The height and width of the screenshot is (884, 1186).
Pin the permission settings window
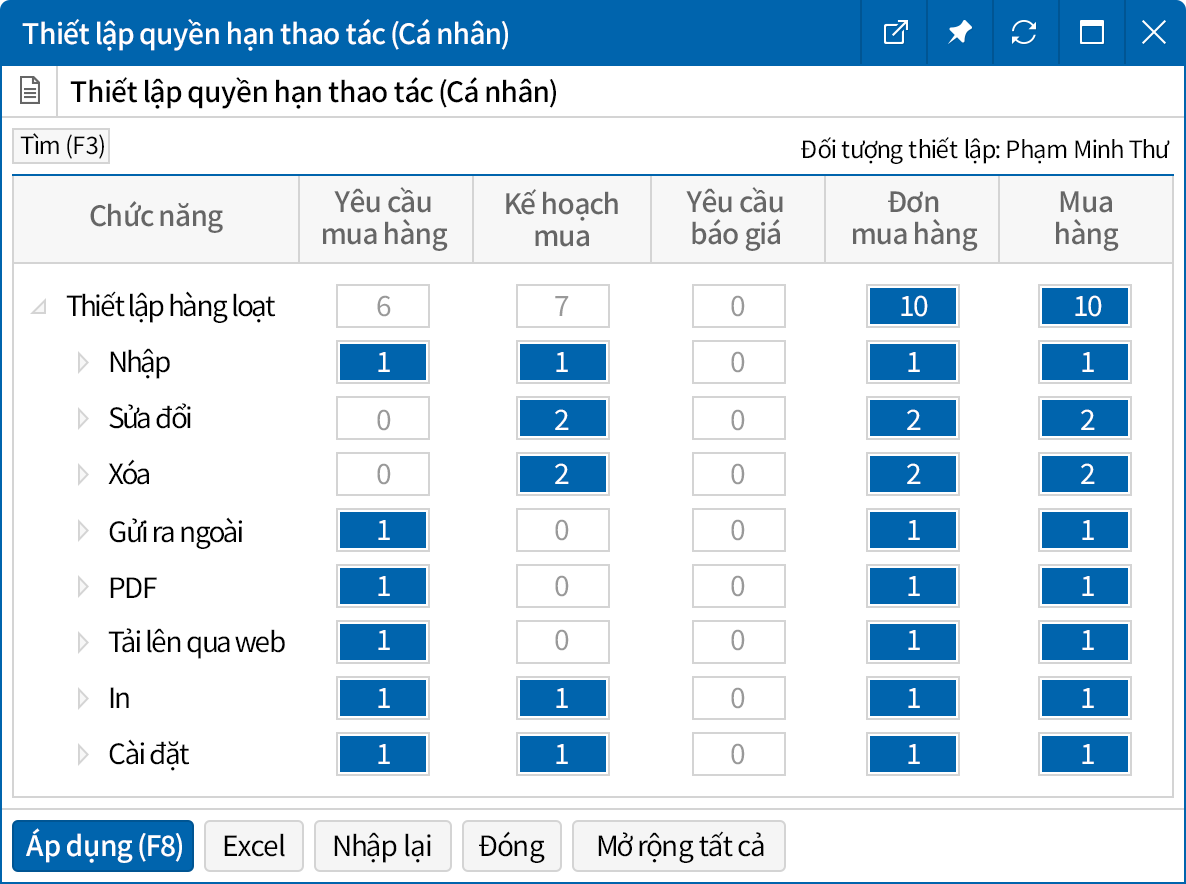(x=960, y=33)
